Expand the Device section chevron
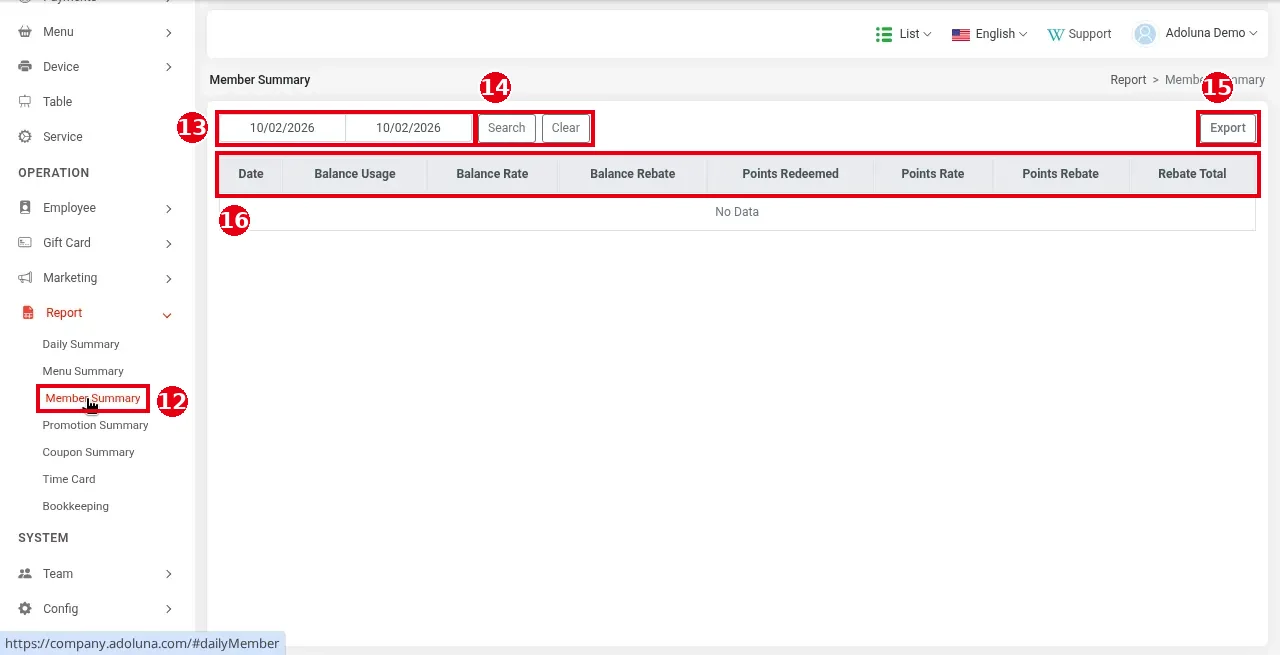Screen dimensions: 1280x655 click(x=169, y=68)
